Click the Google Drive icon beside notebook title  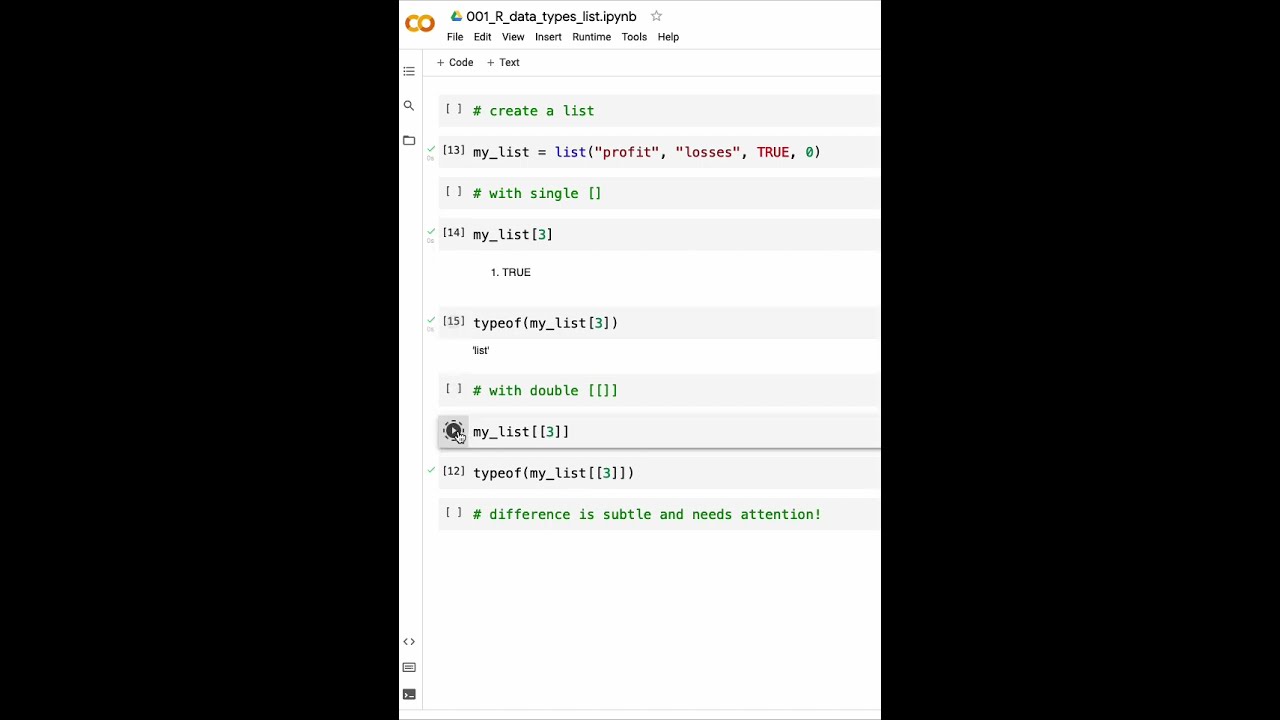click(456, 16)
